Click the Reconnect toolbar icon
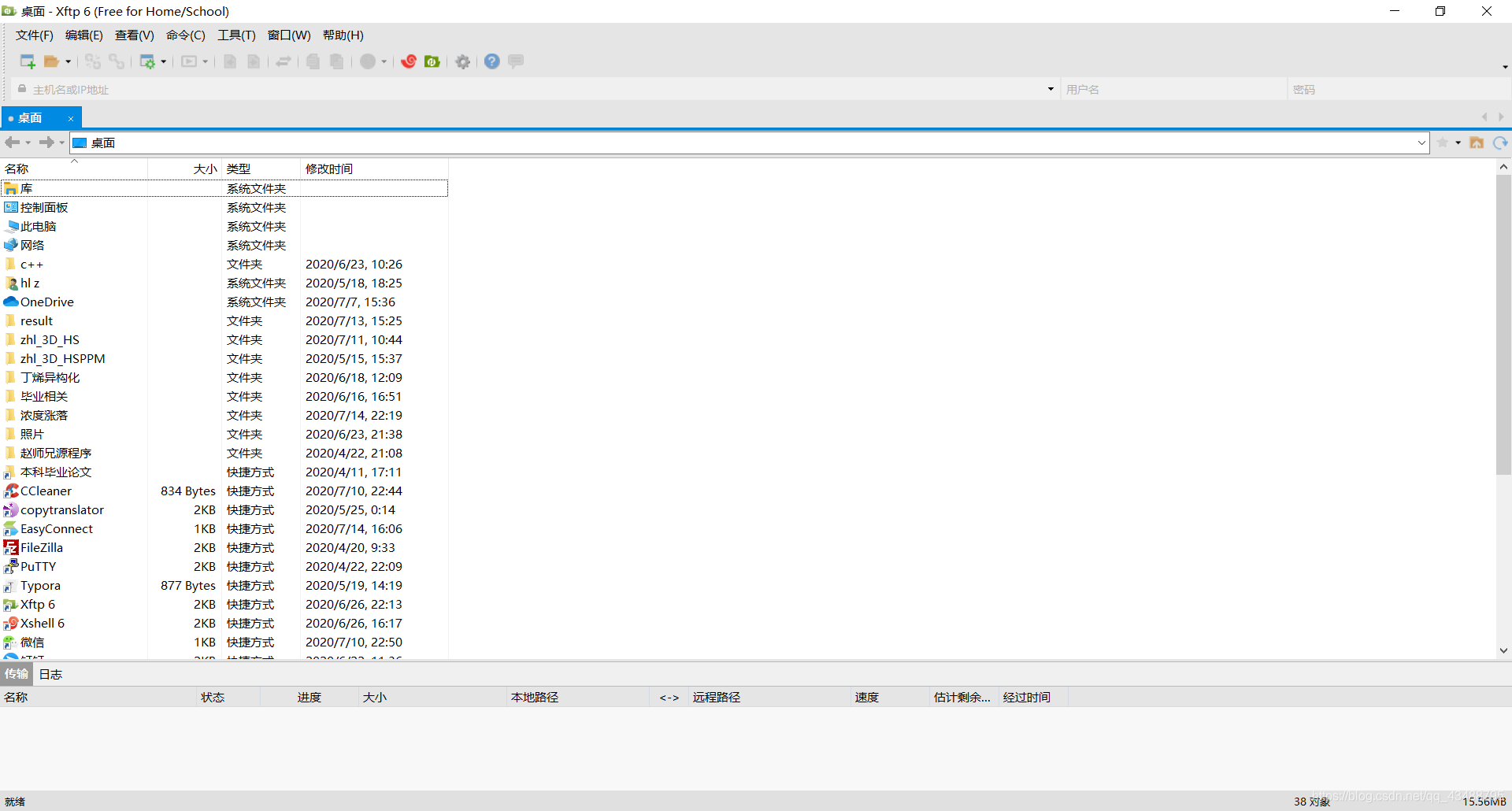The width and height of the screenshot is (1512, 811). tap(93, 61)
